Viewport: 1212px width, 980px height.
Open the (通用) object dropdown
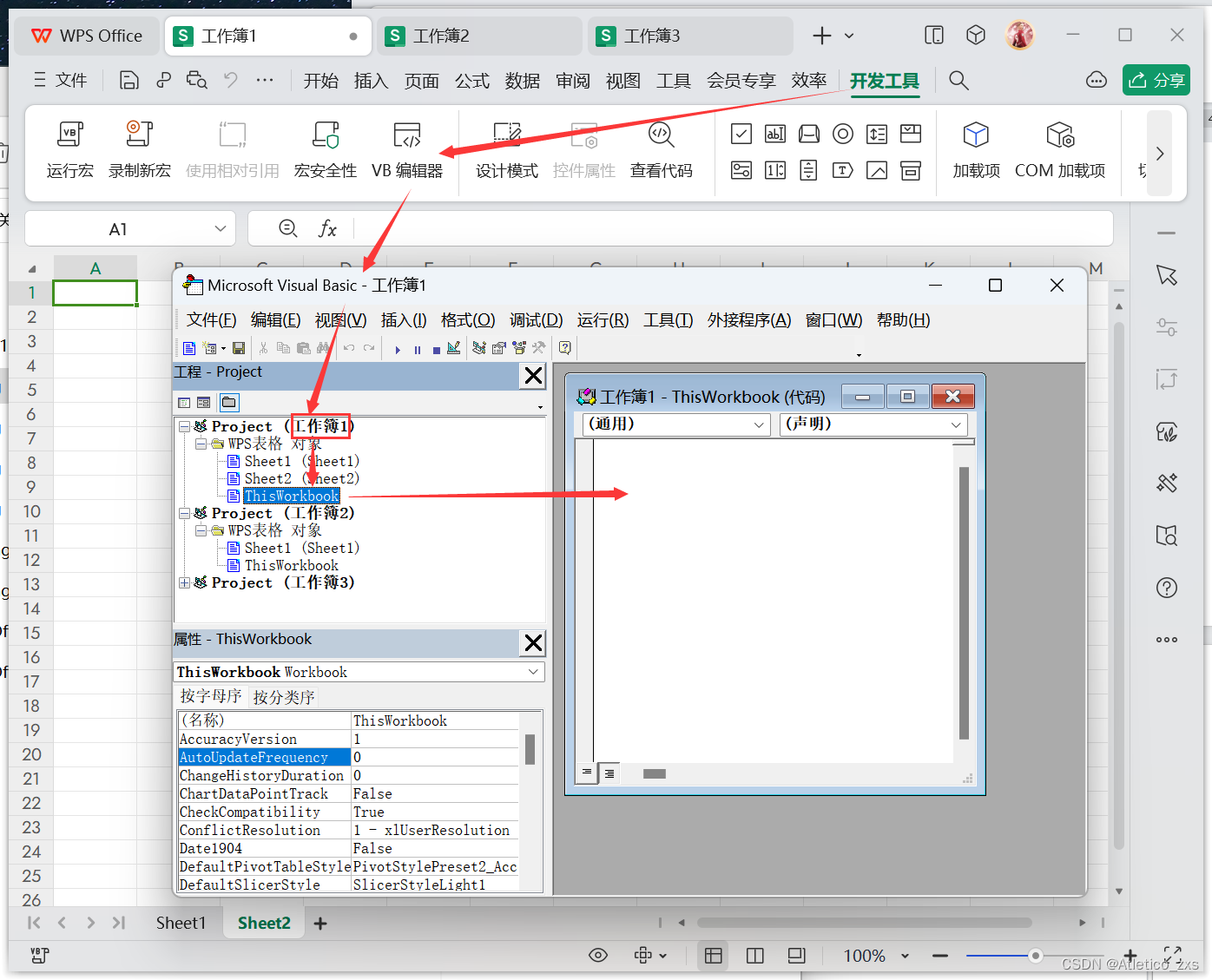pos(759,424)
